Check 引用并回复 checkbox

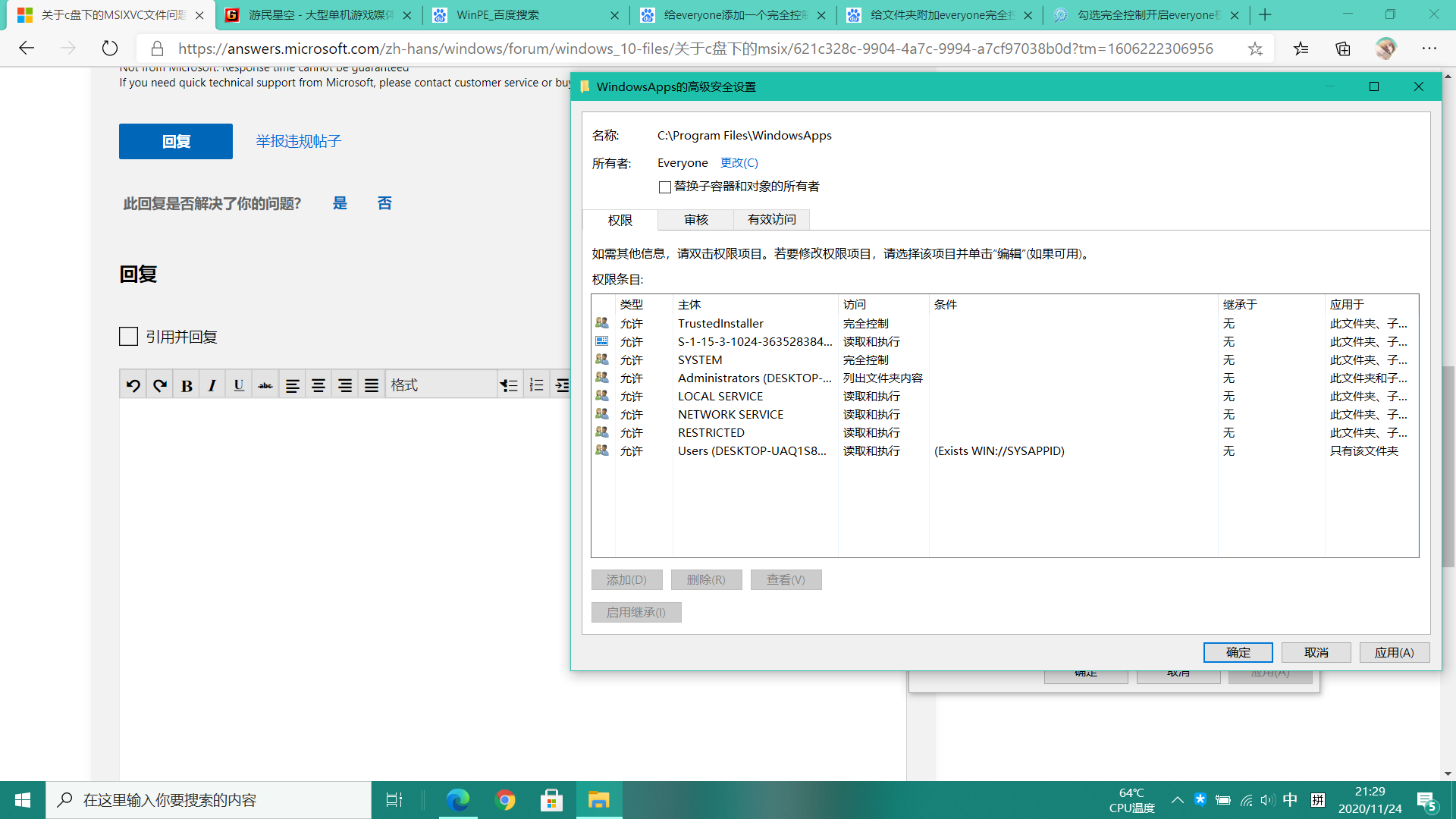pos(129,337)
